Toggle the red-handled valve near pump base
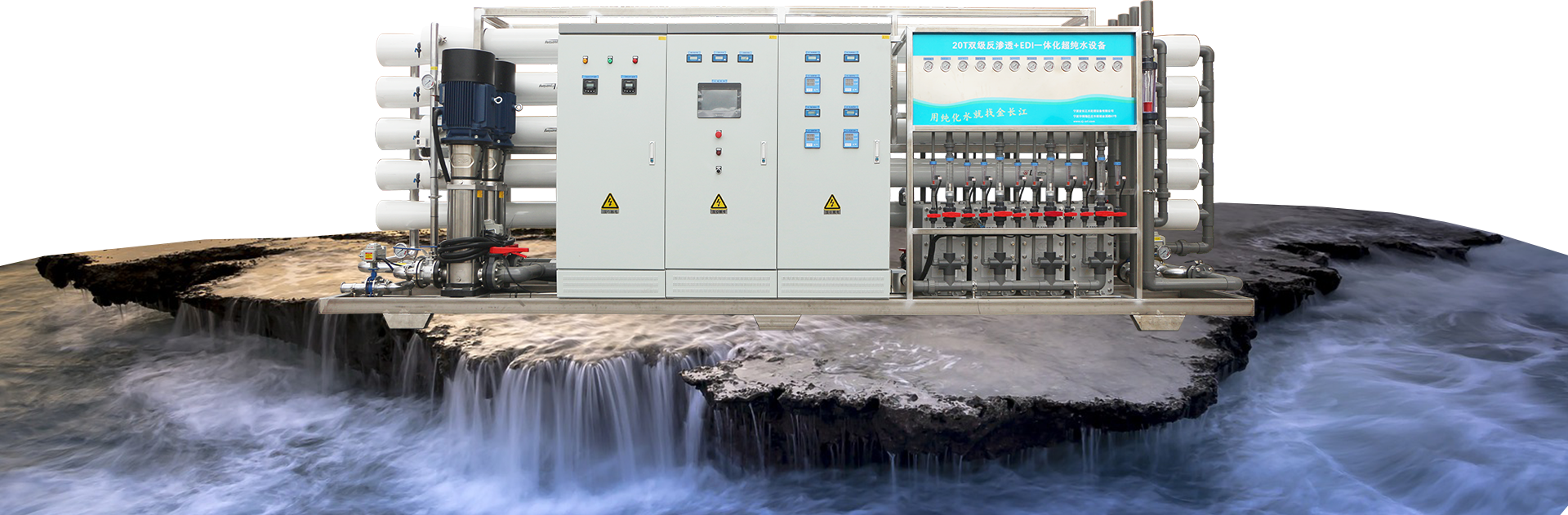1568x515 pixels. pos(508,251)
